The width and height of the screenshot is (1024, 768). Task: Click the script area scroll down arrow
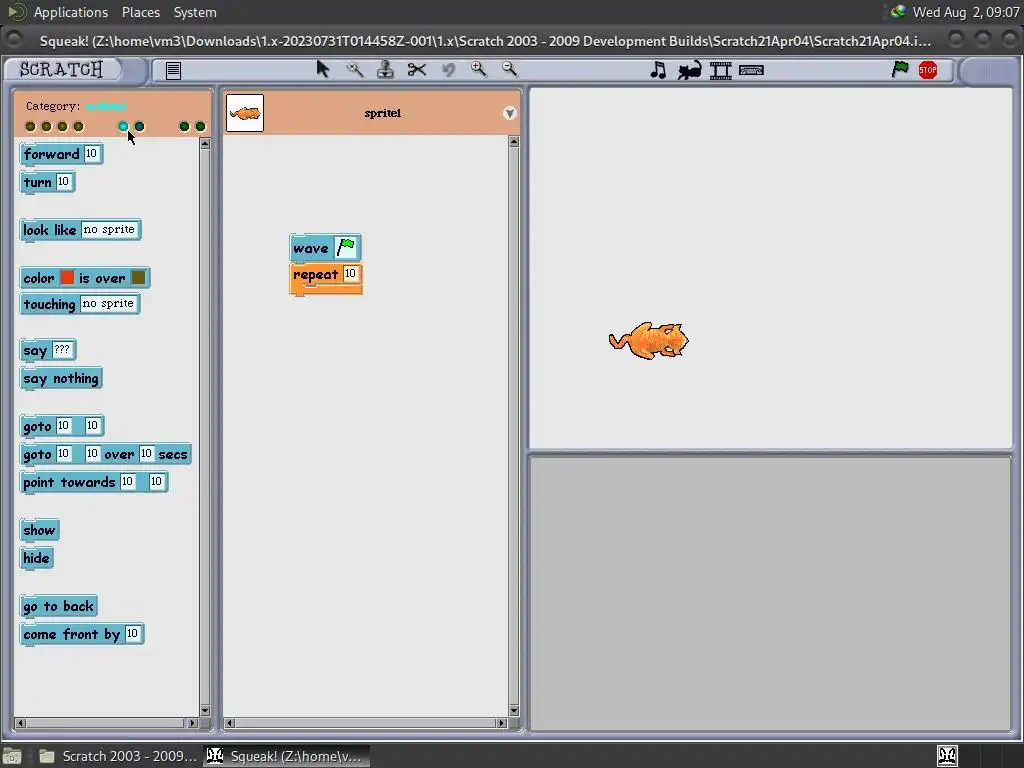click(x=514, y=711)
